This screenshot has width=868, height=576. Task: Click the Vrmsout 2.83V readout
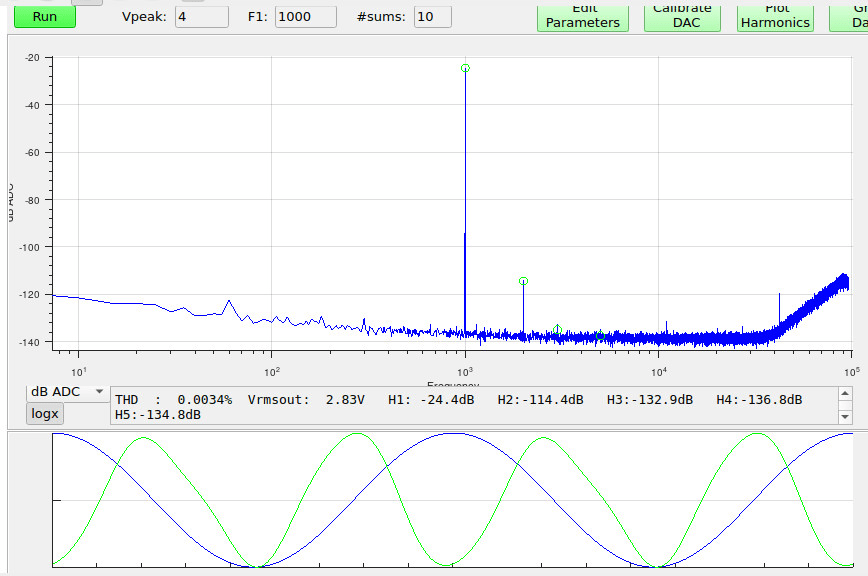[306, 399]
